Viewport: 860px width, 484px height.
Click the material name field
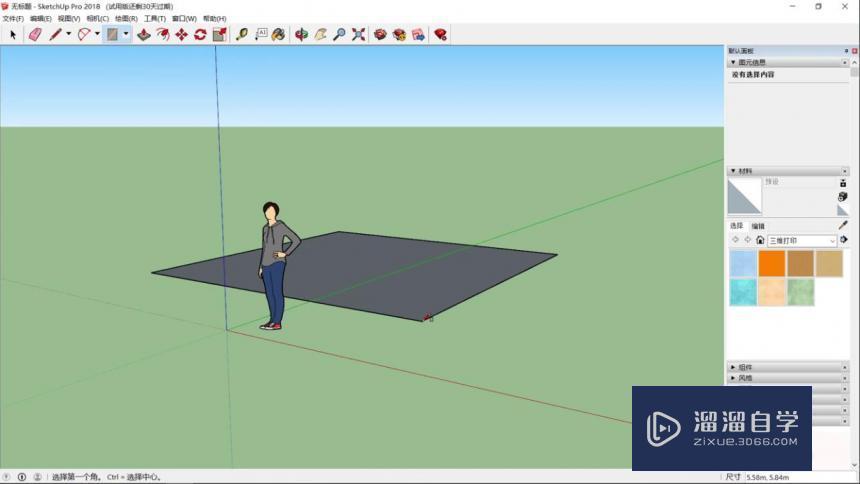click(800, 182)
